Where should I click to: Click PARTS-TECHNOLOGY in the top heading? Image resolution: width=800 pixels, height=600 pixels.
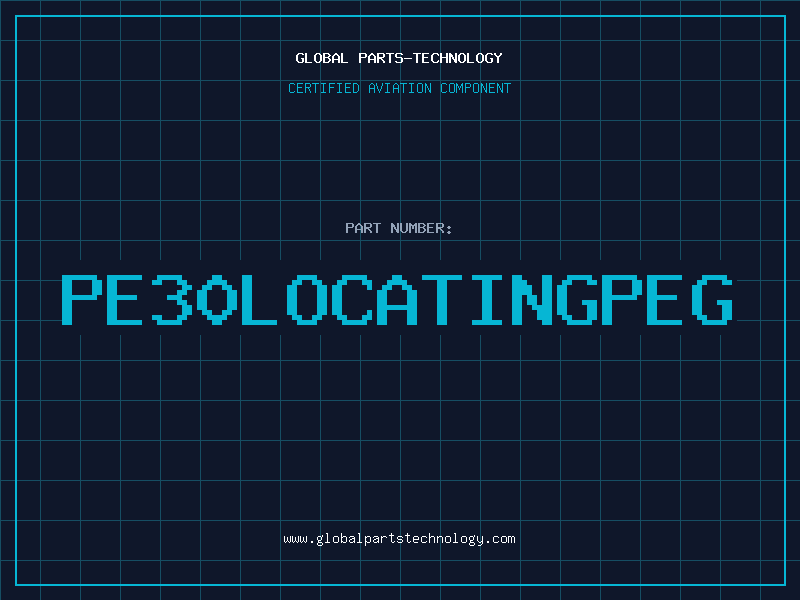(430, 58)
